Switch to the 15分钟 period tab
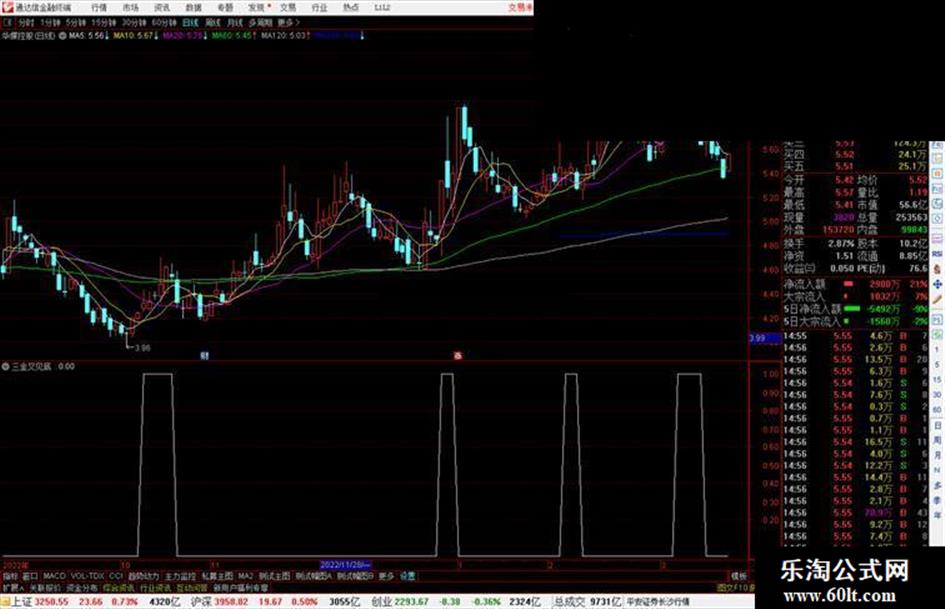The width and height of the screenshot is (945, 609). pyautogui.click(x=104, y=22)
